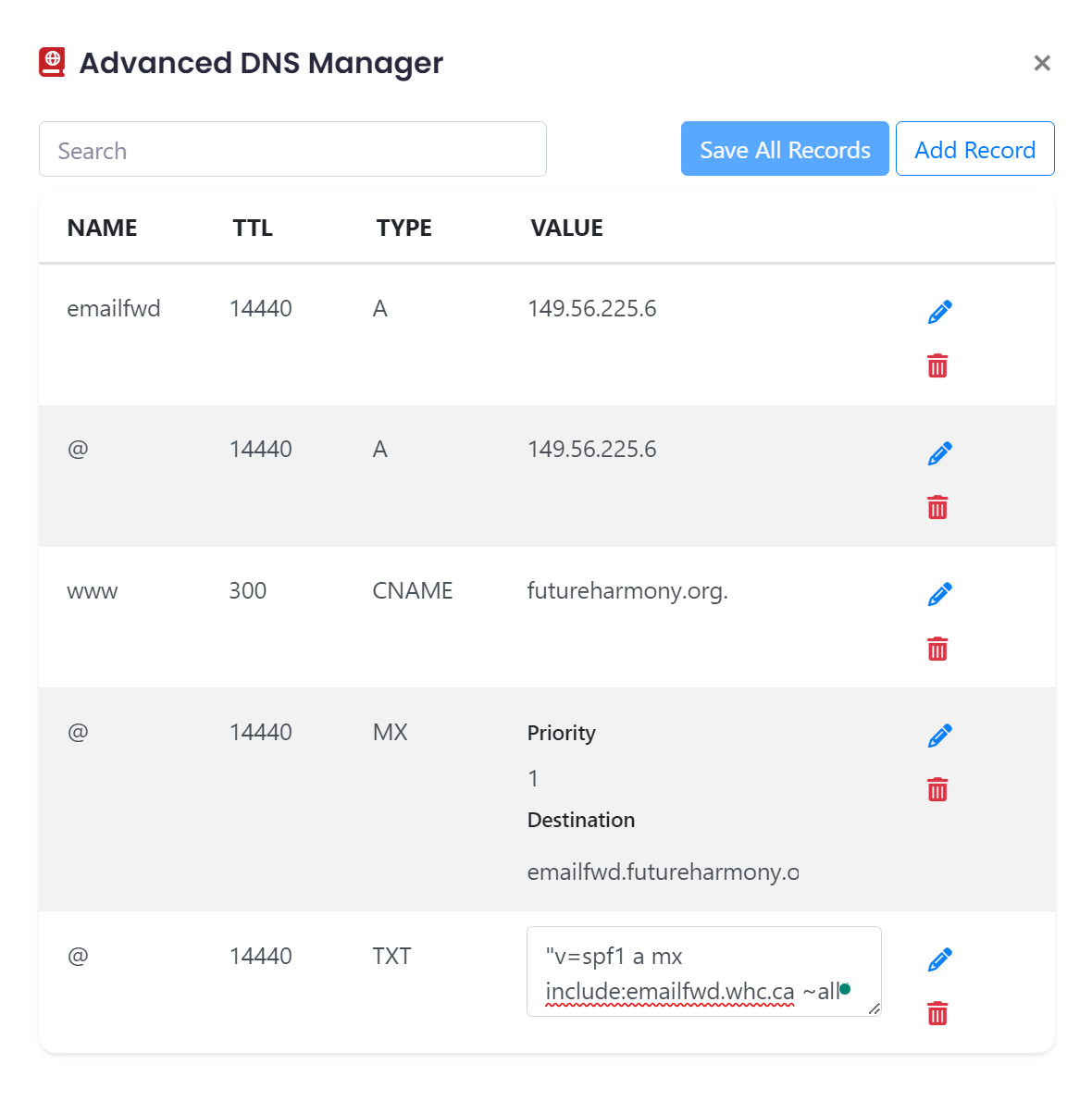This screenshot has height=1101, width=1092.
Task: Click the 14440 TTL of TXT record
Action: (261, 957)
